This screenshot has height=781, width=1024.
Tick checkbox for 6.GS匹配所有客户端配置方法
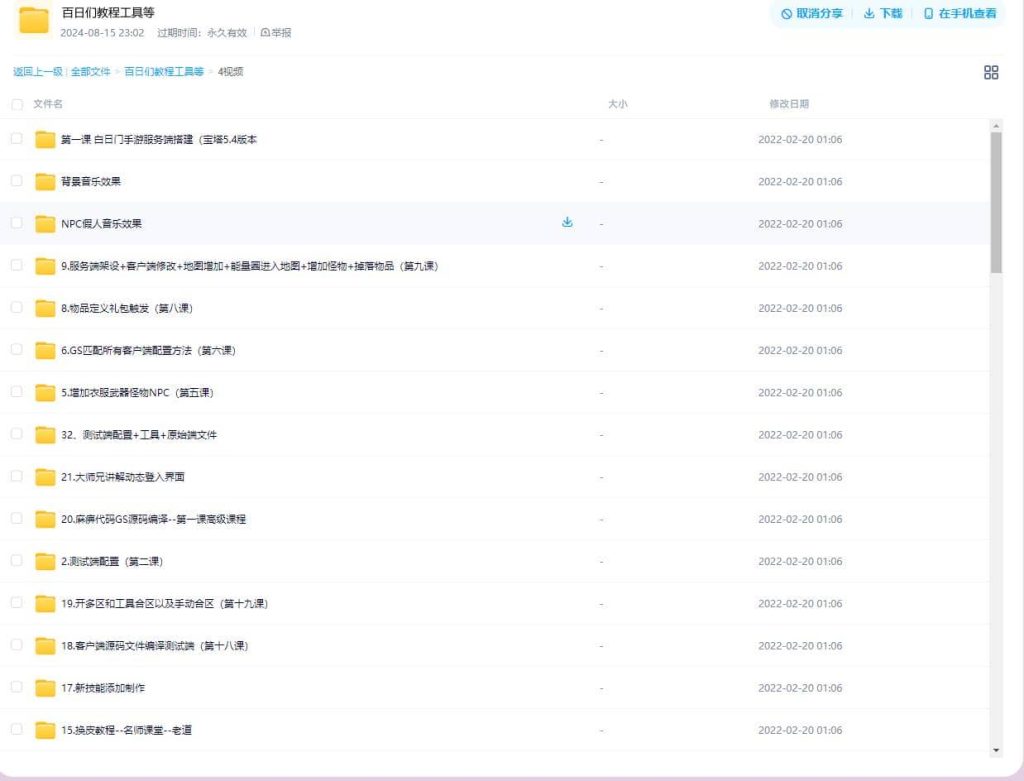[x=17, y=349]
